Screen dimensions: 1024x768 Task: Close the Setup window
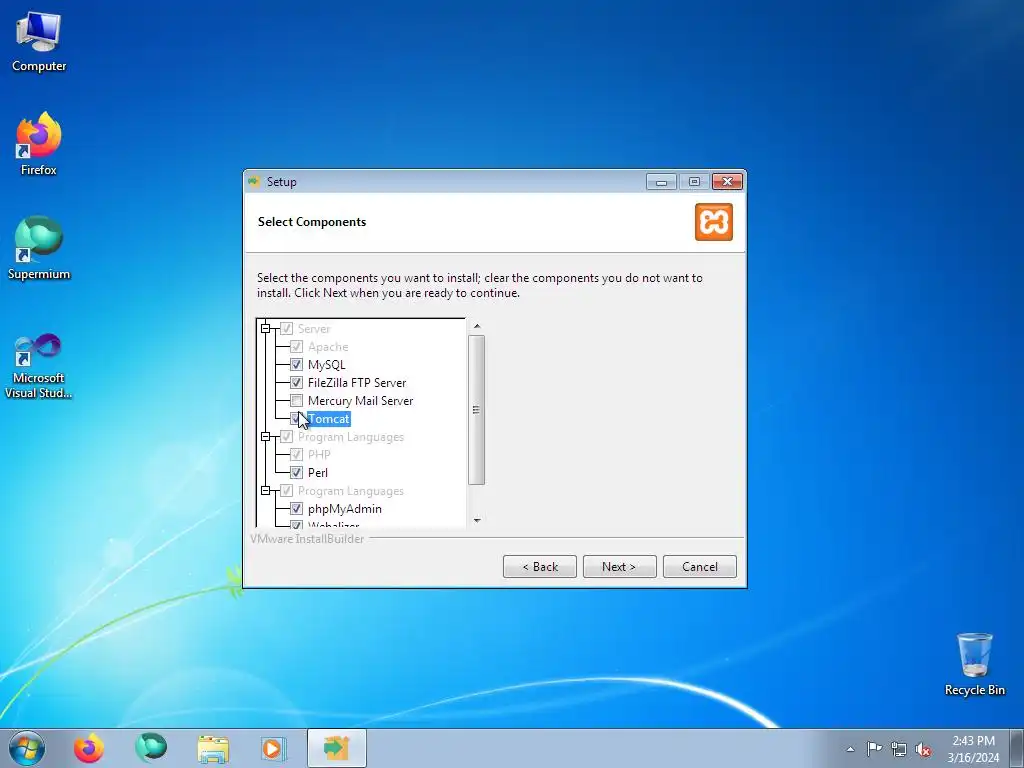click(727, 182)
